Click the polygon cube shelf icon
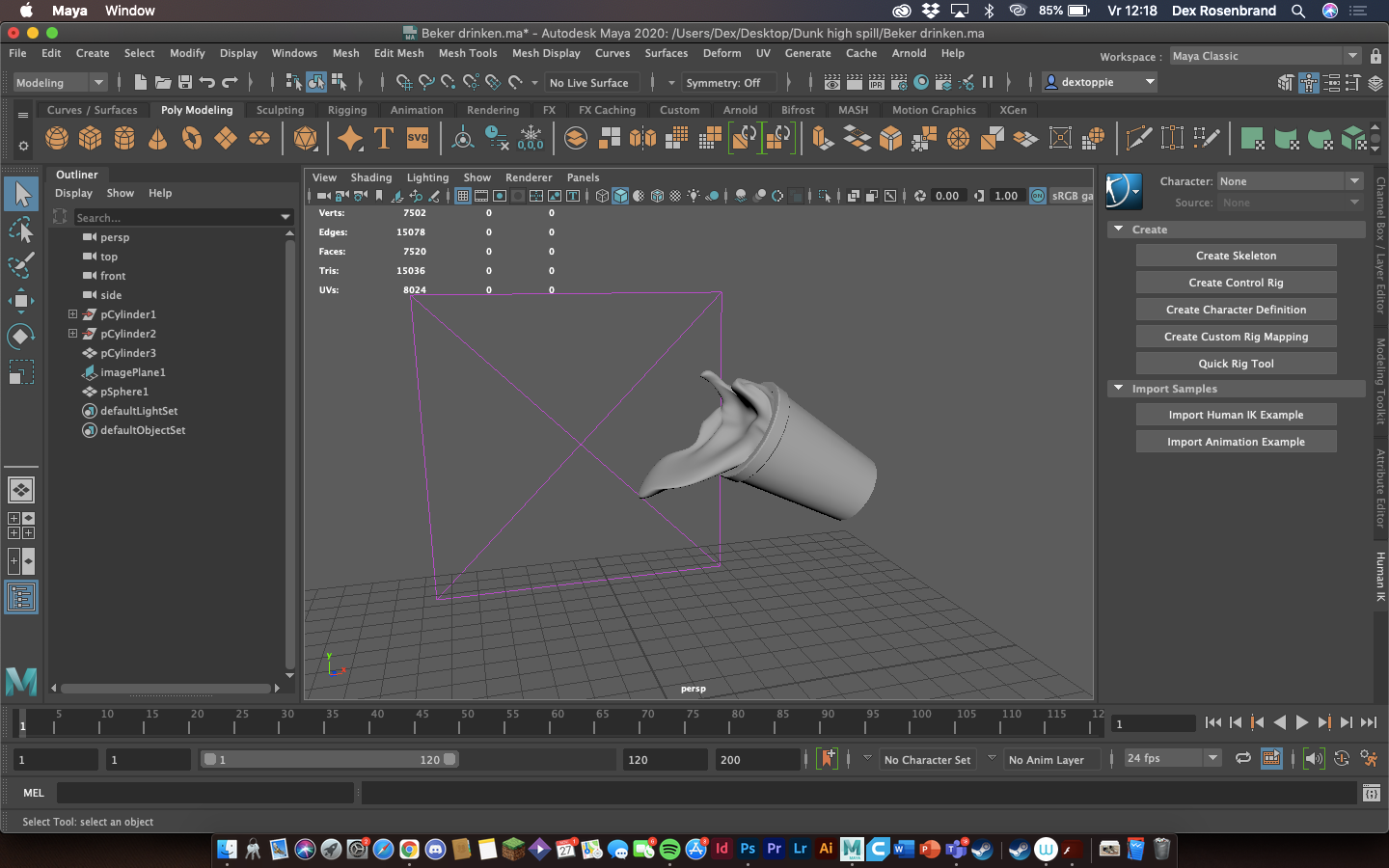This screenshot has width=1389, height=868. click(91, 139)
